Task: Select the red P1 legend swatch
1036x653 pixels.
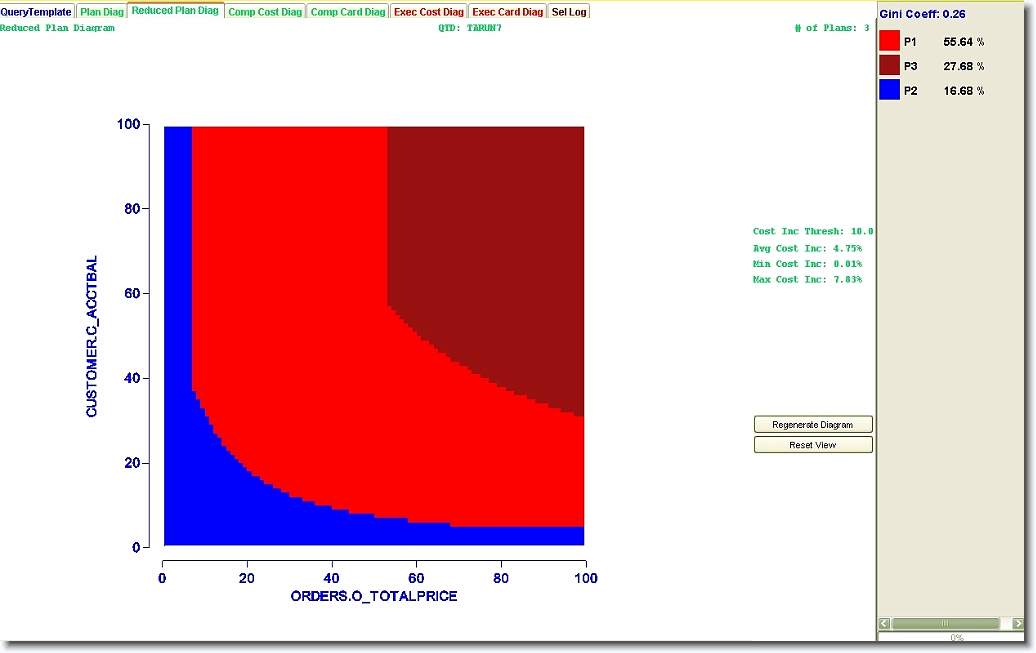Action: (x=889, y=42)
